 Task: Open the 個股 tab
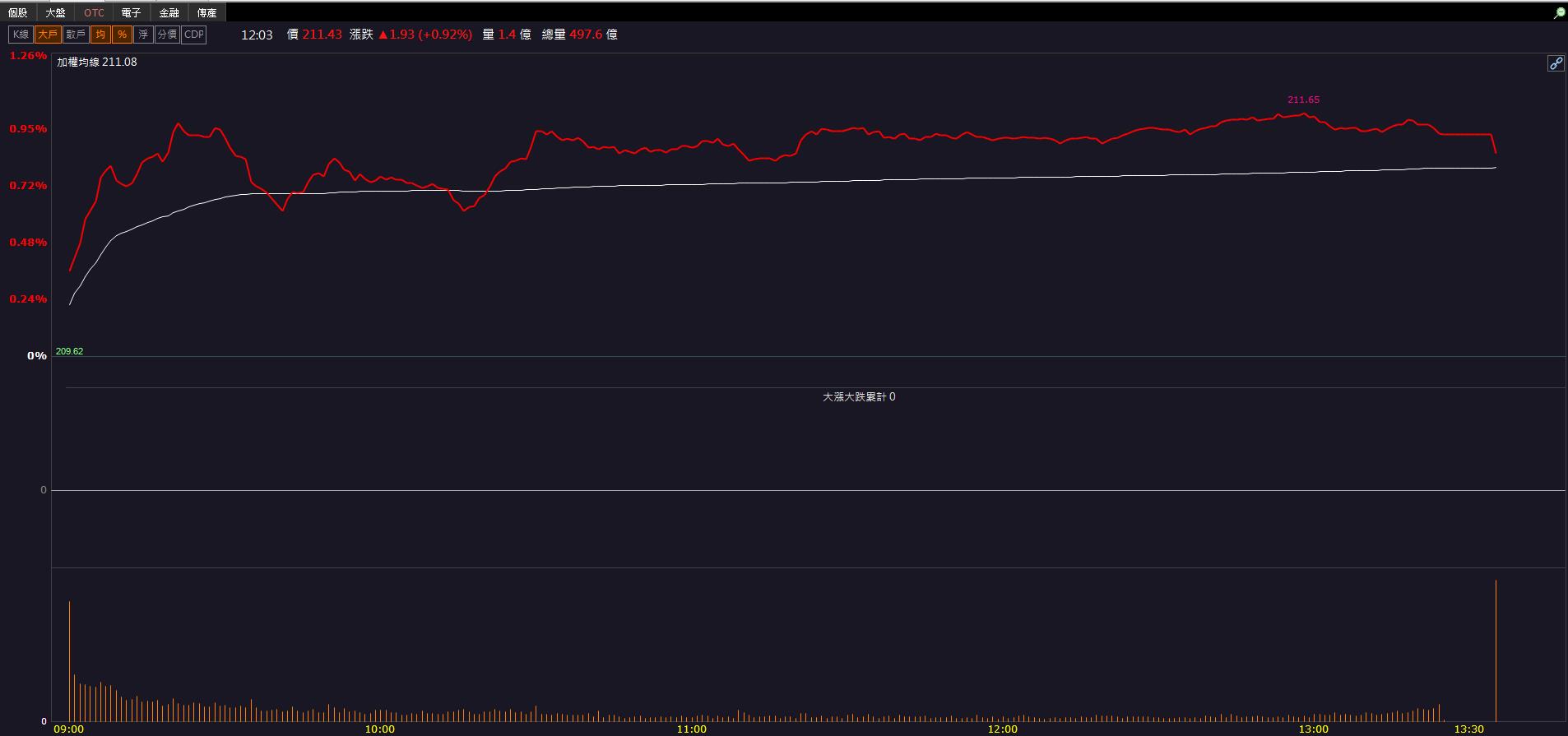click(17, 12)
